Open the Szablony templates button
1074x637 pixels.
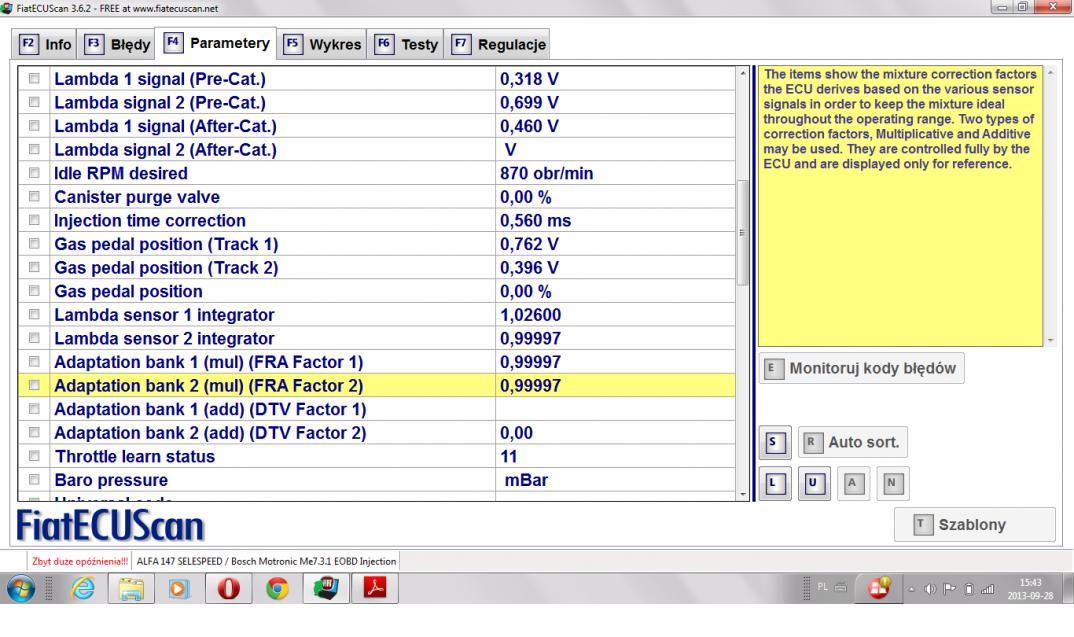973,525
